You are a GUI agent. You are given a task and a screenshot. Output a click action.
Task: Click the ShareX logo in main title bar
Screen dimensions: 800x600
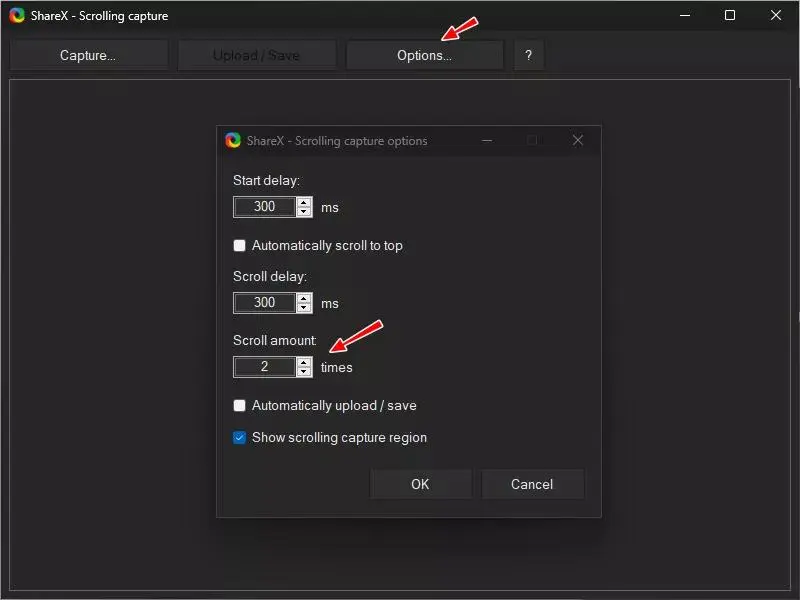tap(17, 15)
